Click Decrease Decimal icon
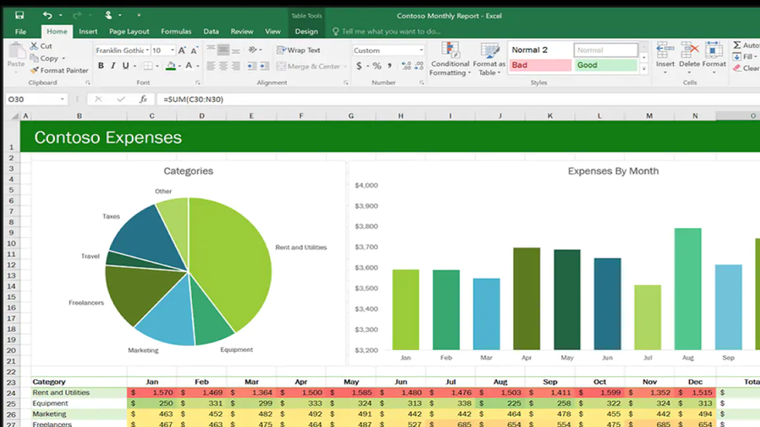This screenshot has height=427, width=760. (x=419, y=66)
